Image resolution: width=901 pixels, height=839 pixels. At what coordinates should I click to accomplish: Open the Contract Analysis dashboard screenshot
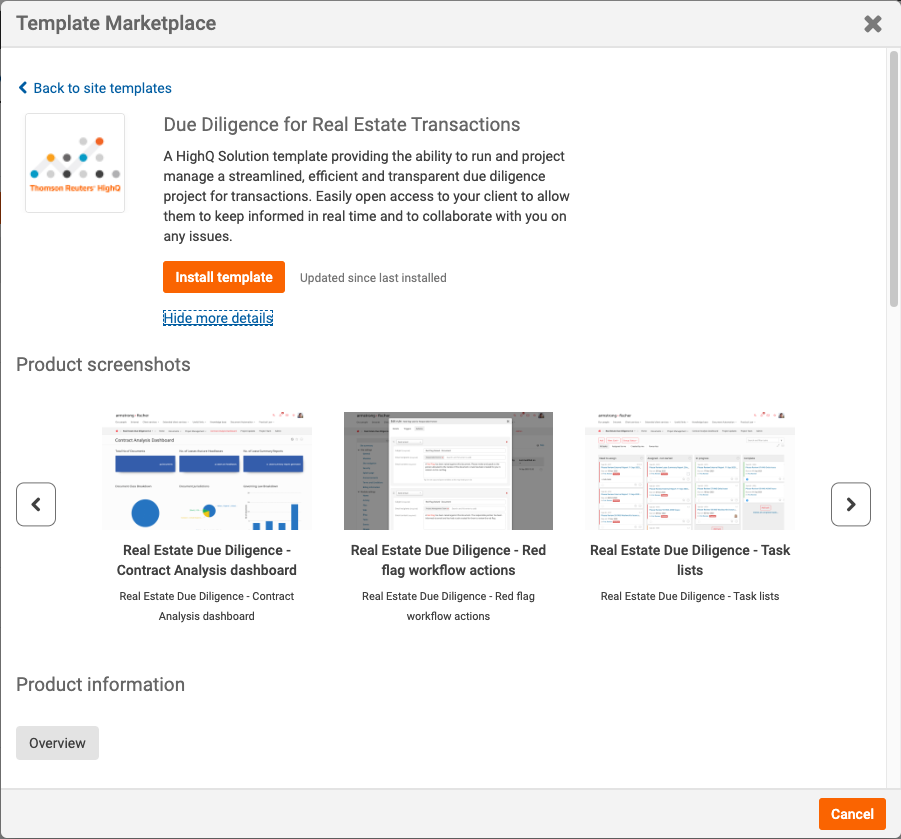(207, 471)
